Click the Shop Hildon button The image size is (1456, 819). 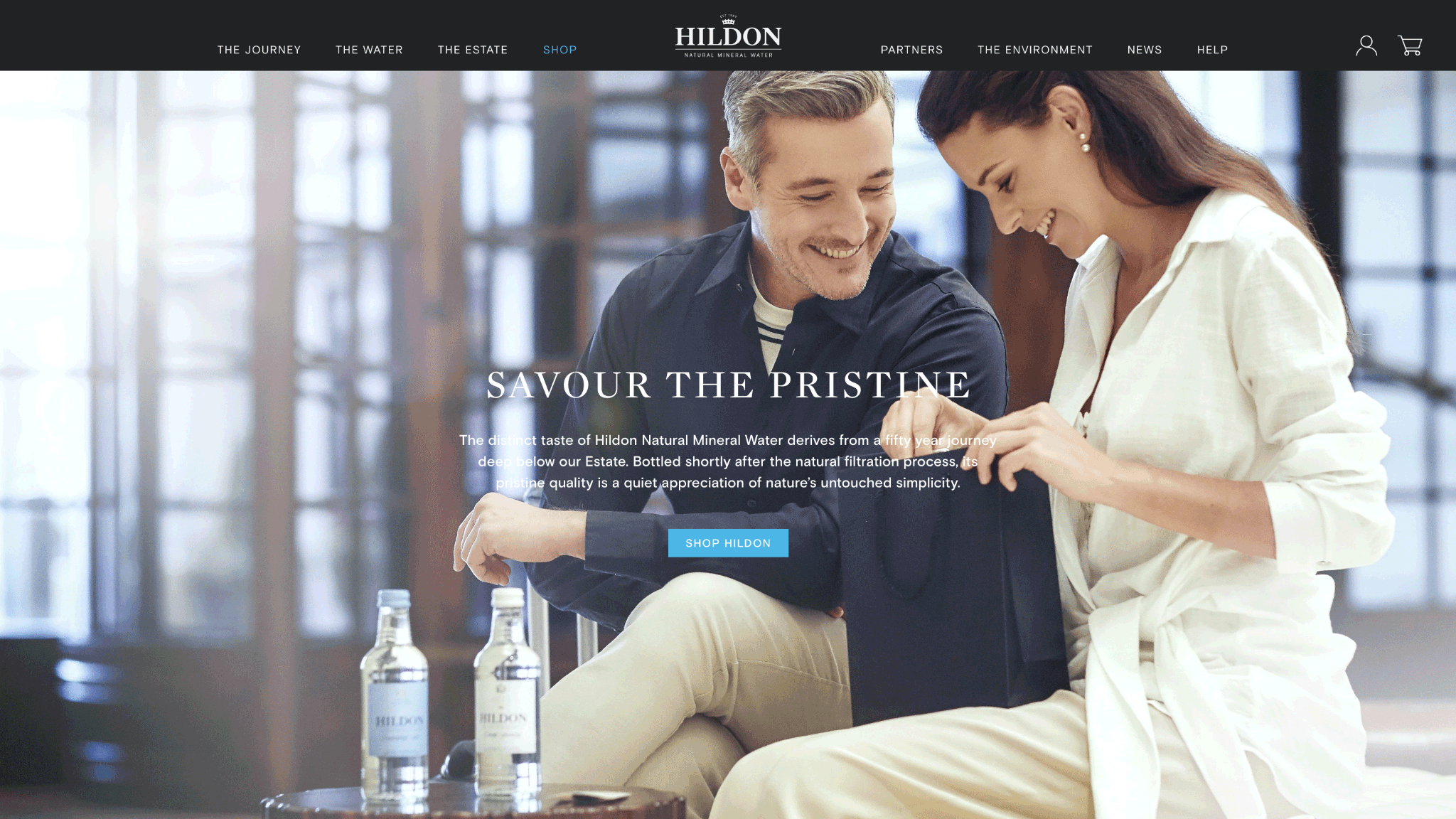pos(728,543)
